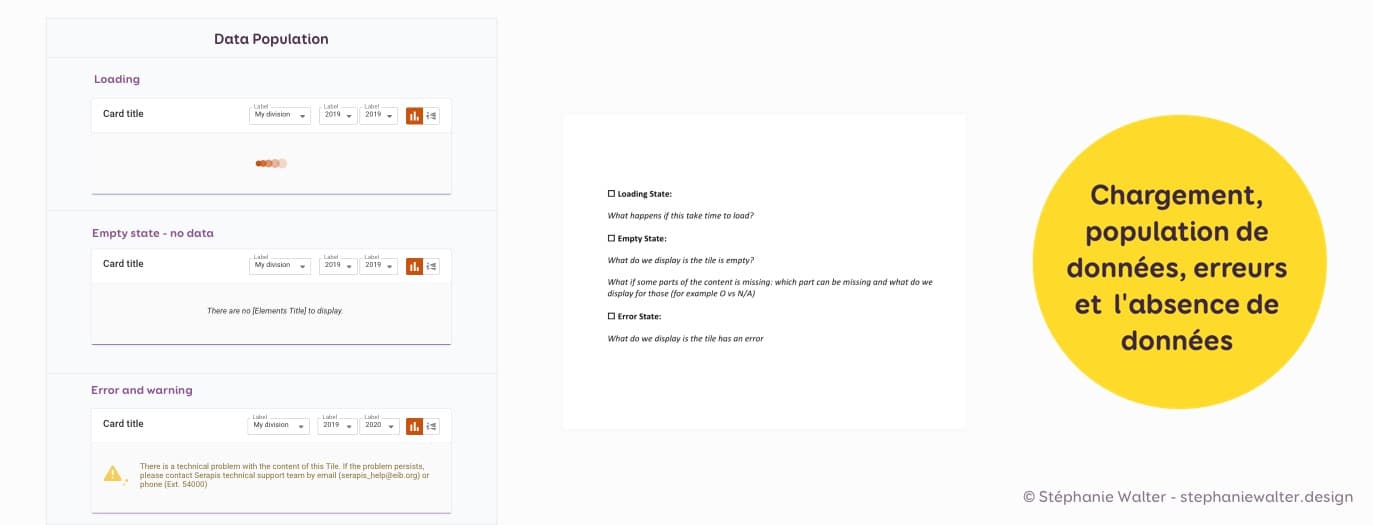Click the orange loading dots indicator

[x=271, y=163]
